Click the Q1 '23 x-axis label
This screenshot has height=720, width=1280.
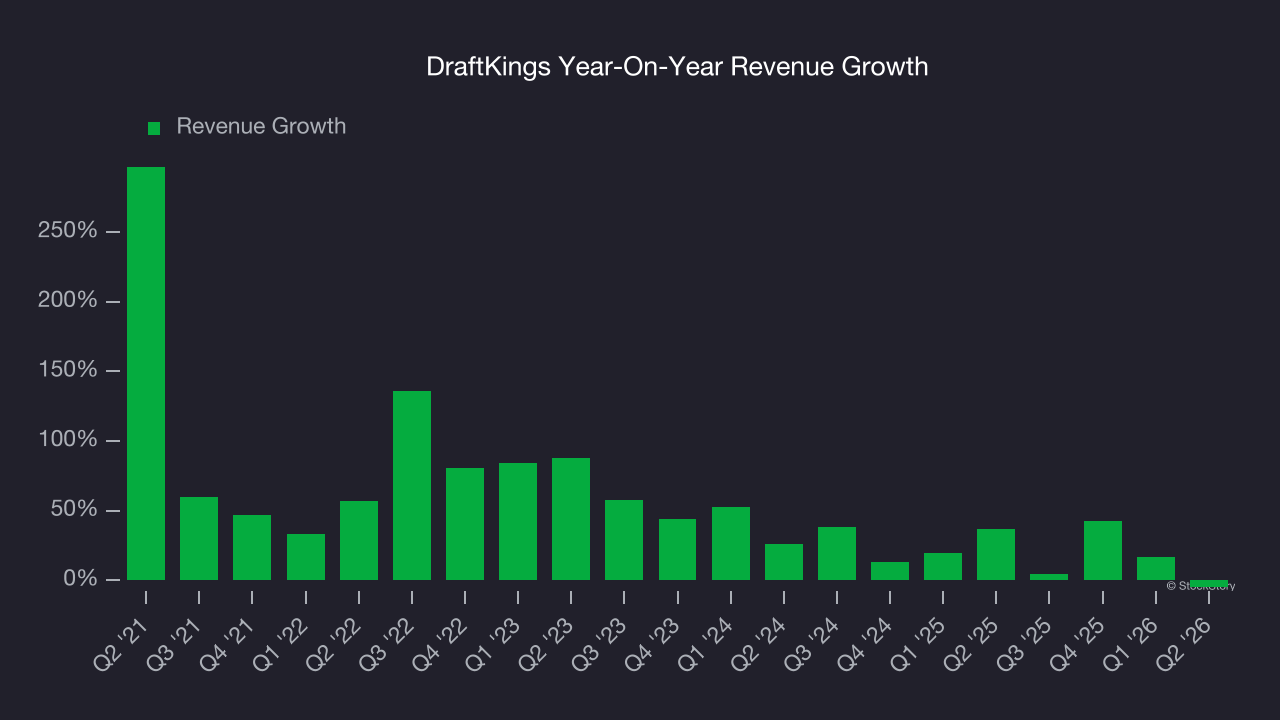click(494, 645)
